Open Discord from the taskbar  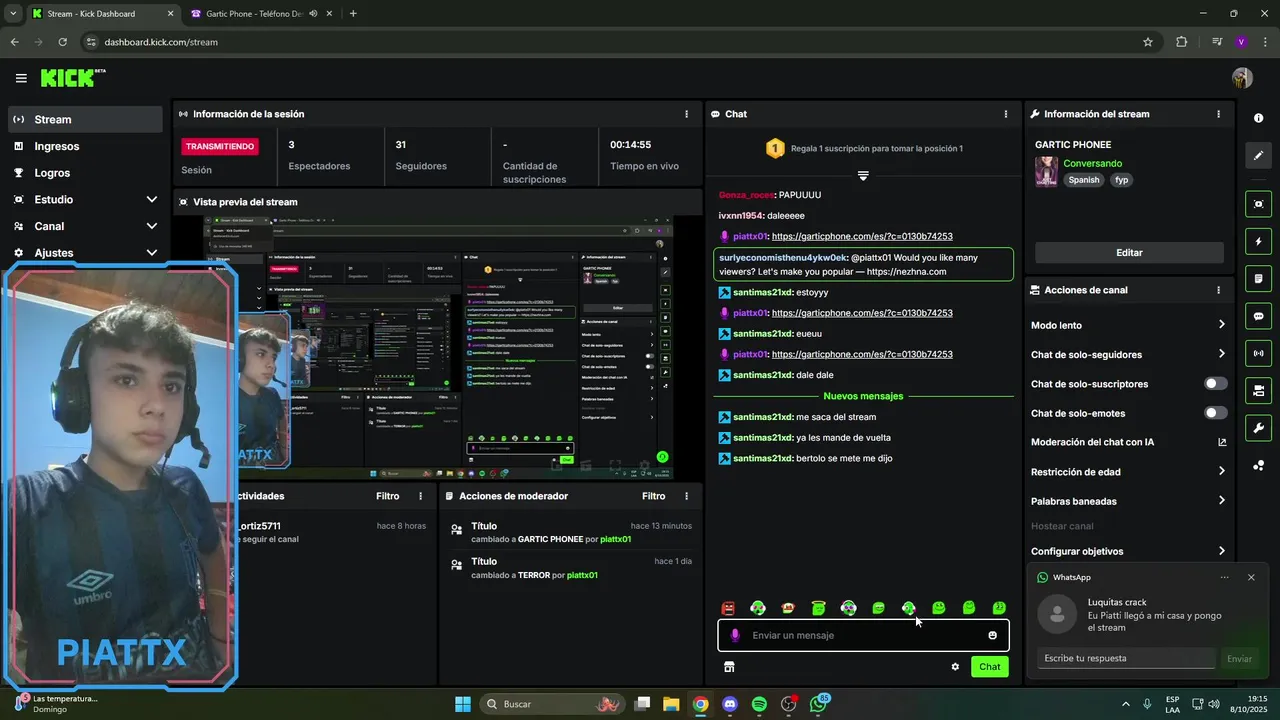coord(729,704)
